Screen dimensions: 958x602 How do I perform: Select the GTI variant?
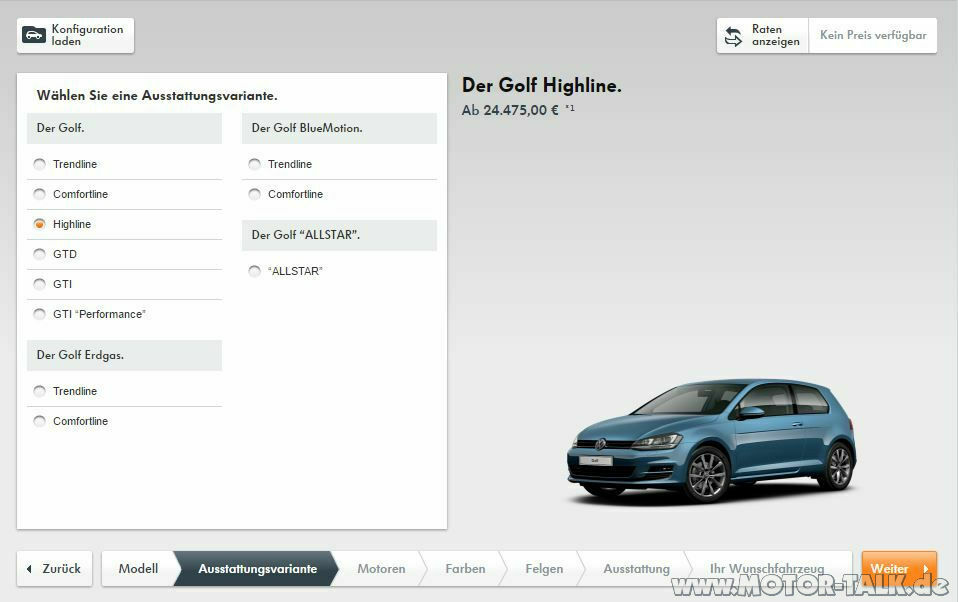[40, 284]
